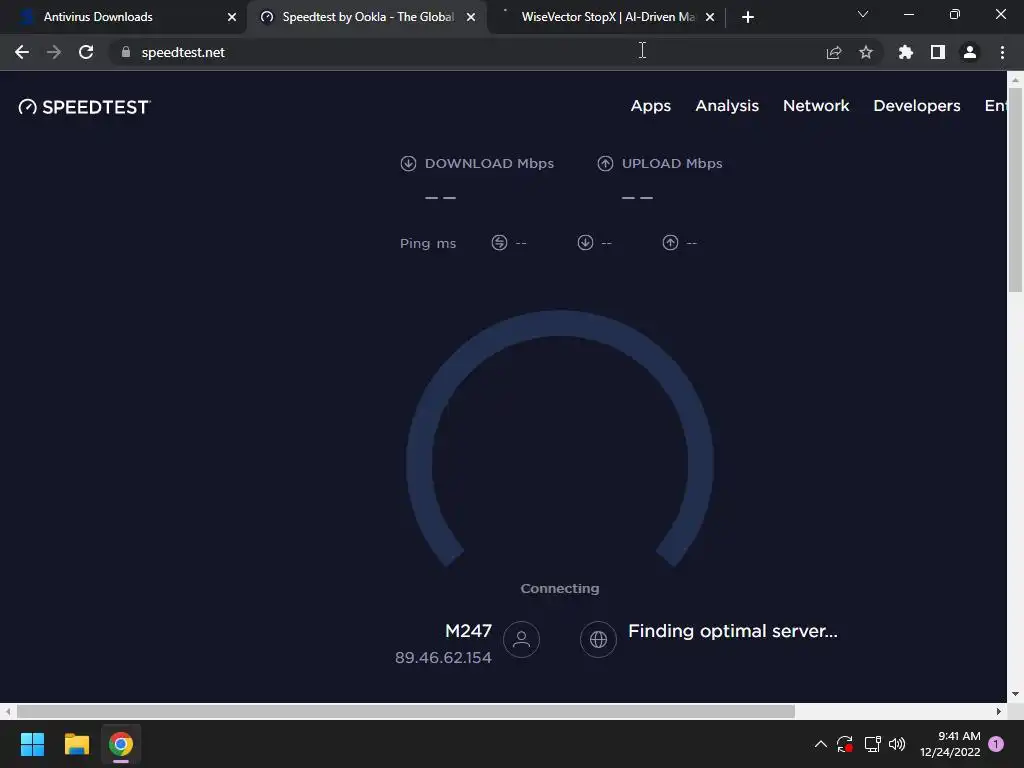The image size is (1024, 768).
Task: Click the UPLOAD Mbps label
Action: (672, 163)
